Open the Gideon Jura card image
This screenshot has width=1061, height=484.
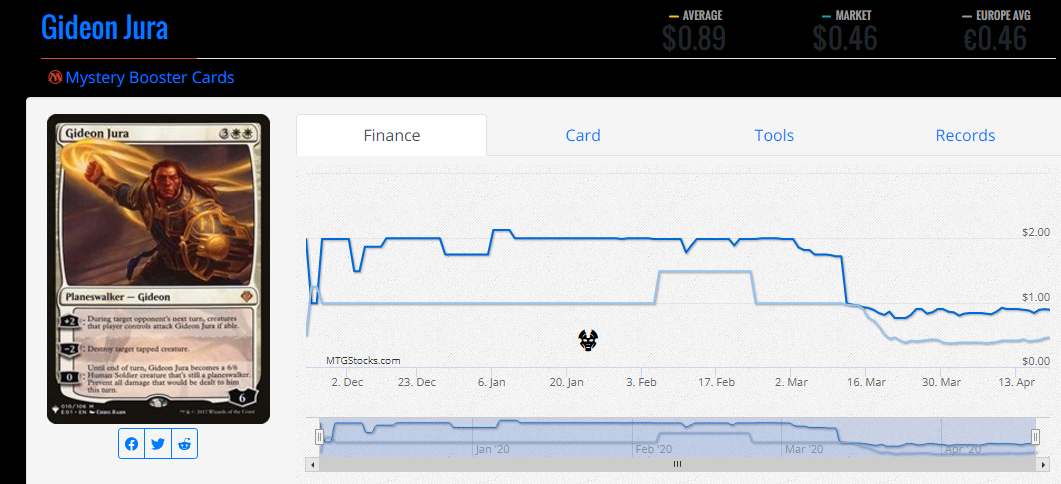click(x=158, y=269)
